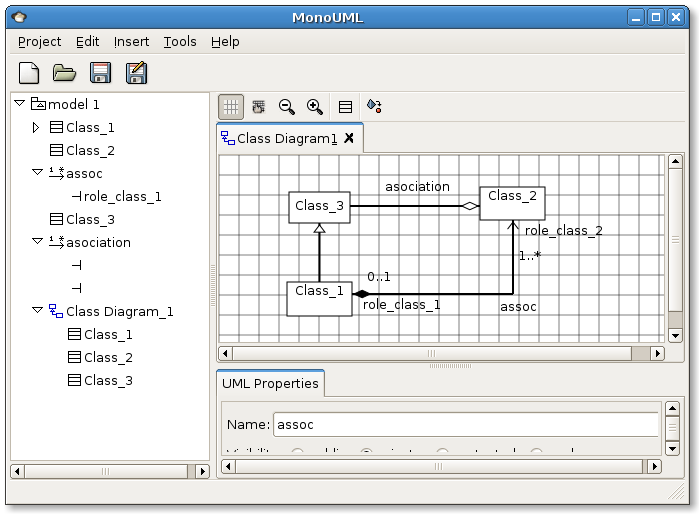Select model 1 package icon in tree
The image size is (699, 514).
[x=38, y=104]
